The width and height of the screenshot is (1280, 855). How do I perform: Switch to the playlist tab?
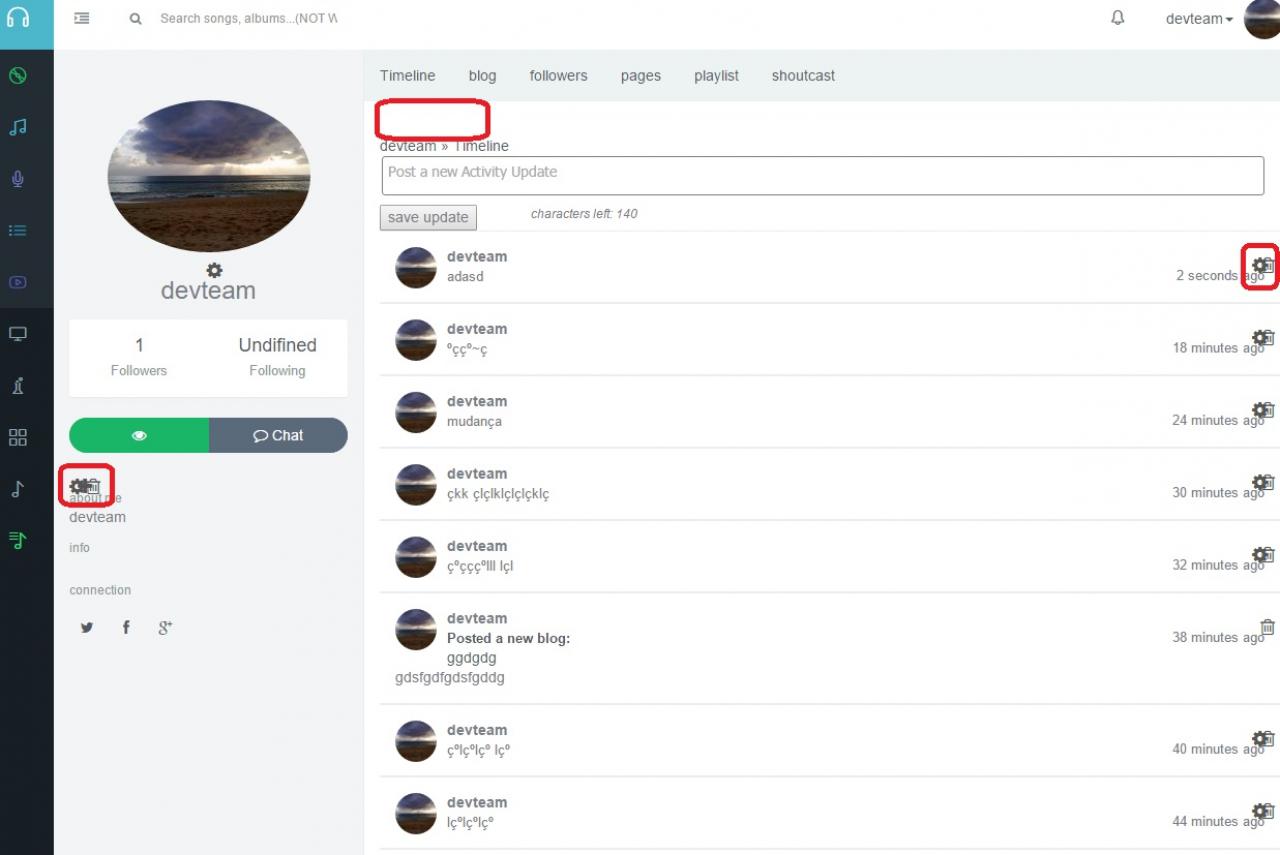tap(717, 76)
